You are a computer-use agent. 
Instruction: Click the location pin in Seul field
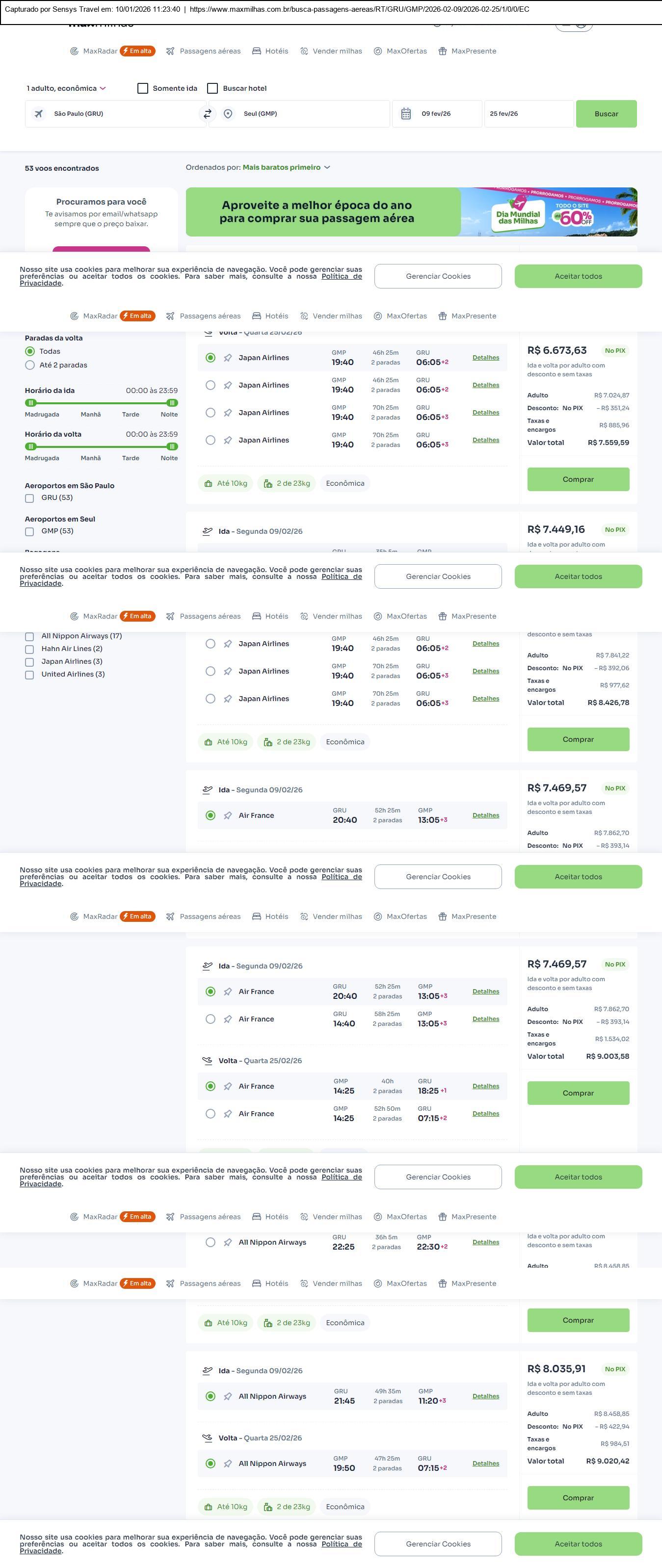point(228,114)
